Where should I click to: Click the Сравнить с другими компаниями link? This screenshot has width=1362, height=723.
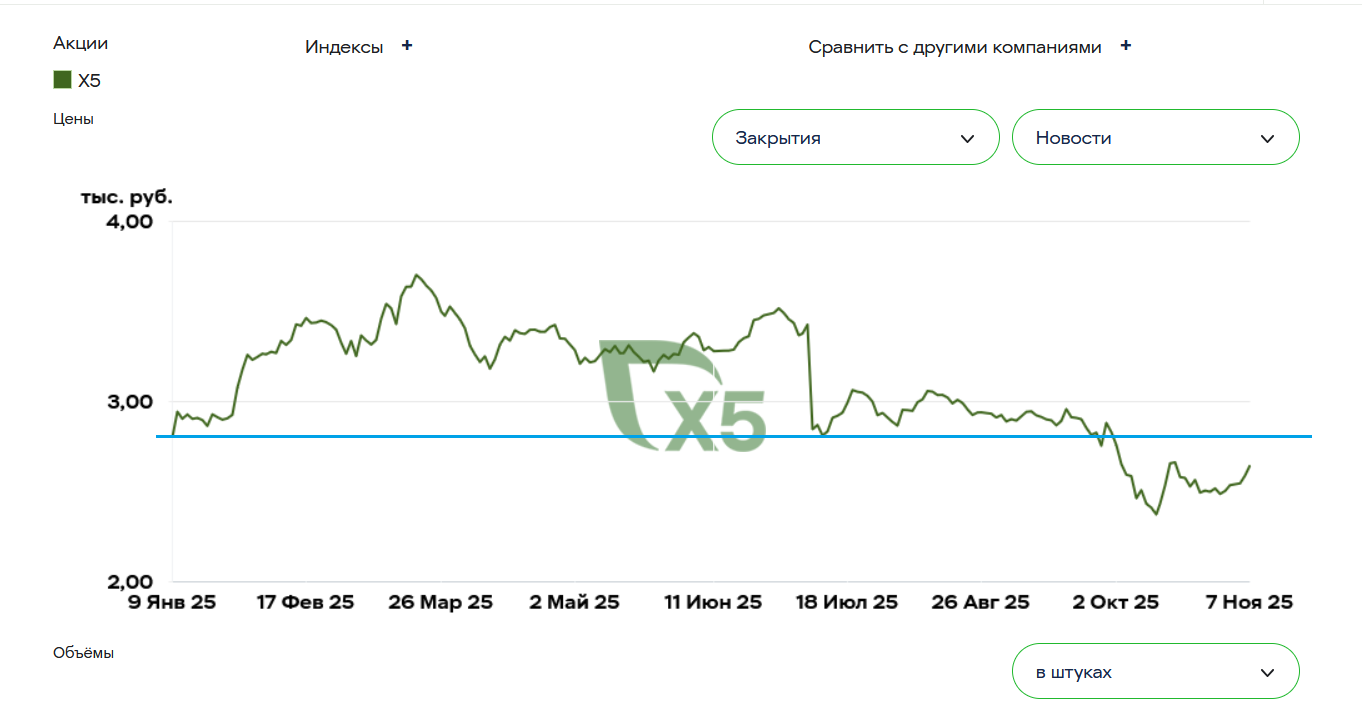pyautogui.click(x=955, y=47)
